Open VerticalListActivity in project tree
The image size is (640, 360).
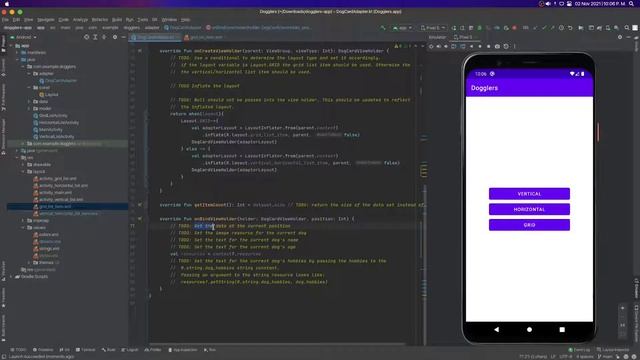(54, 136)
